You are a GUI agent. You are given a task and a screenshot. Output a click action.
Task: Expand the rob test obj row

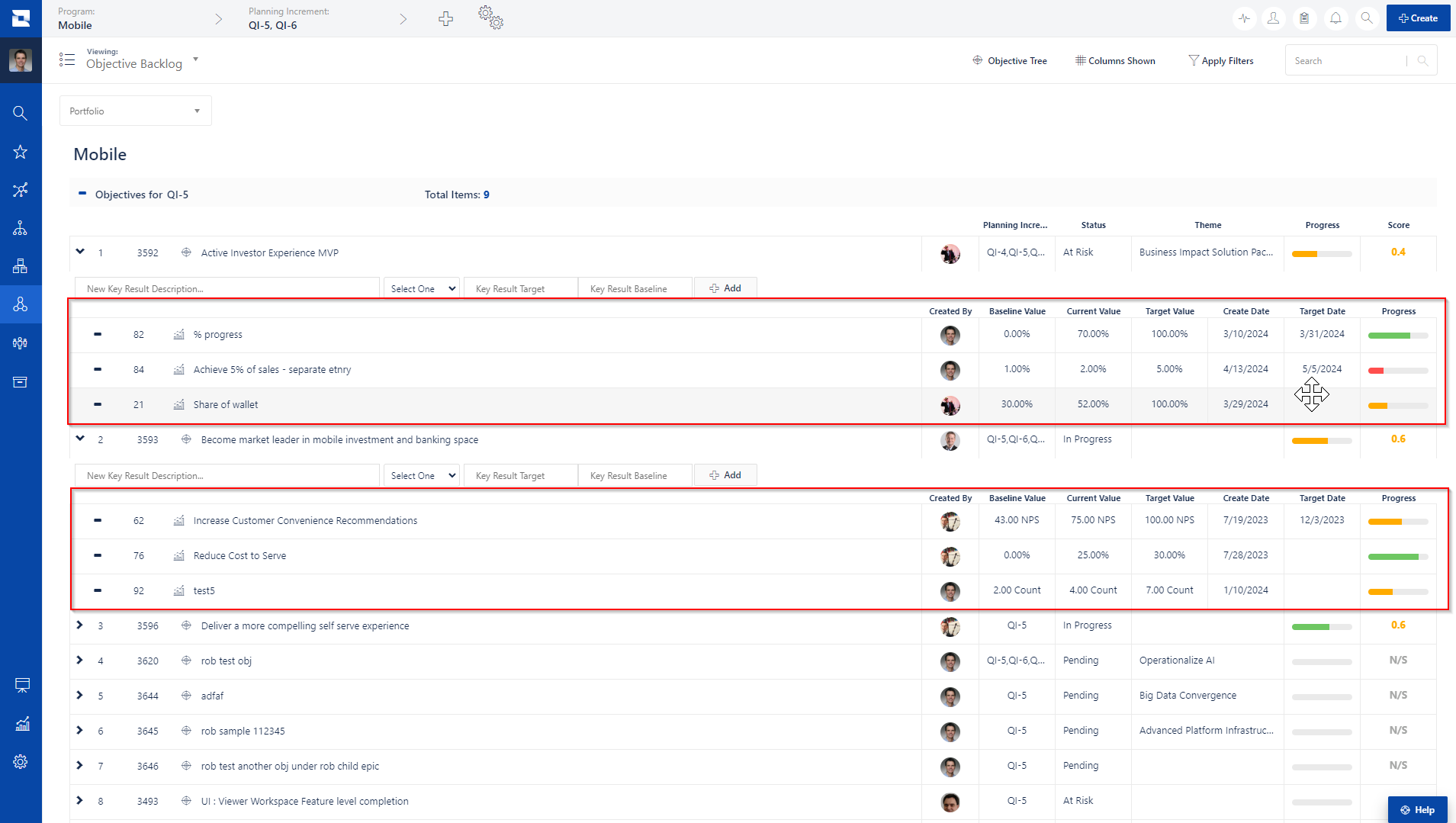79,661
